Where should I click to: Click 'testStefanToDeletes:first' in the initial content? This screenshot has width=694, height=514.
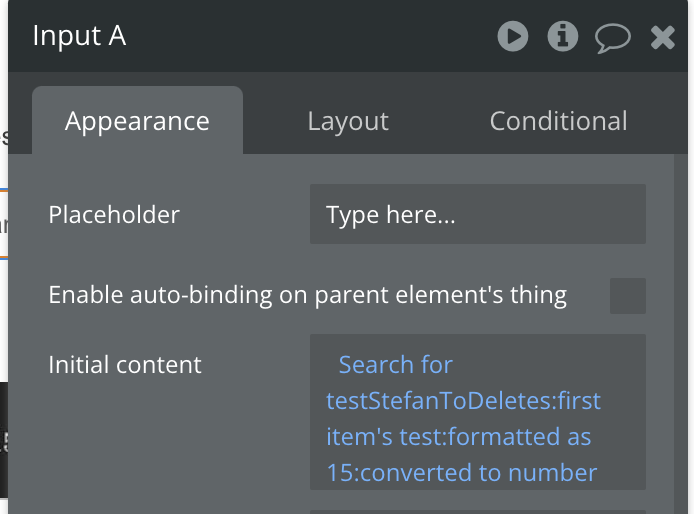464,401
